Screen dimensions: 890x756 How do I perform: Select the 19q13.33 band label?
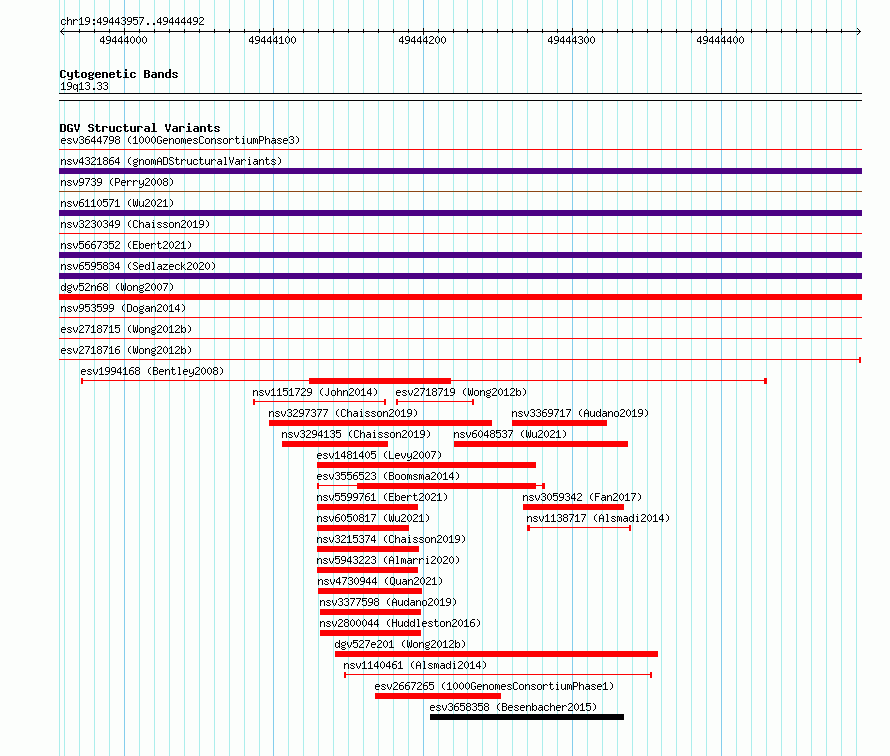(84, 86)
